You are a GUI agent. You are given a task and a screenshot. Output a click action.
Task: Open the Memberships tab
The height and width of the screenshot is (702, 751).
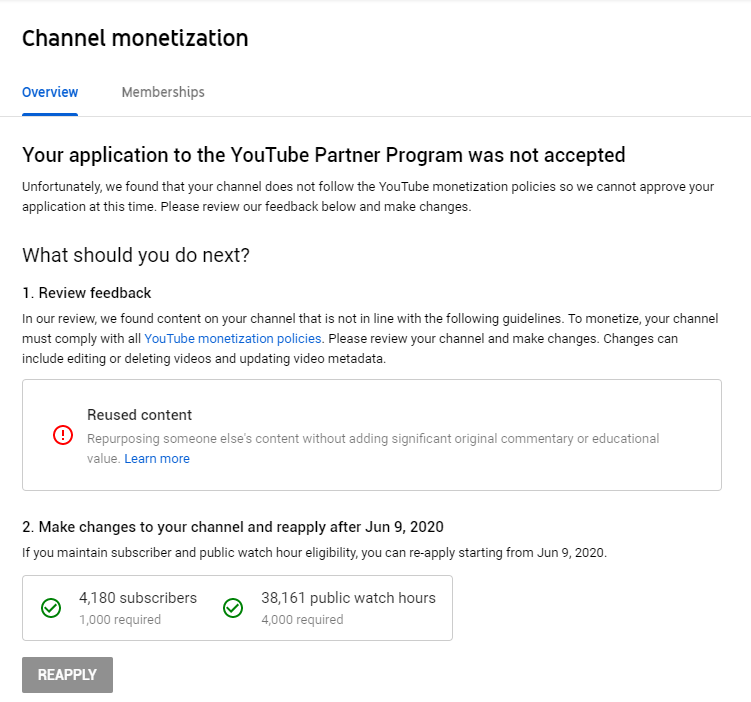click(x=163, y=92)
